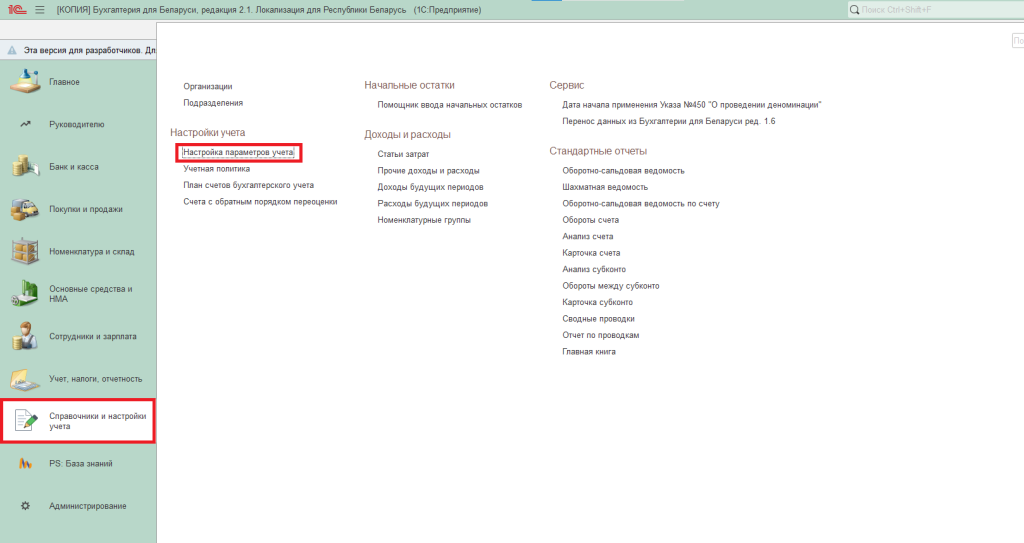Open the hamburger main menu icon
Viewport: 1024px width, 543px height.
point(40,9)
